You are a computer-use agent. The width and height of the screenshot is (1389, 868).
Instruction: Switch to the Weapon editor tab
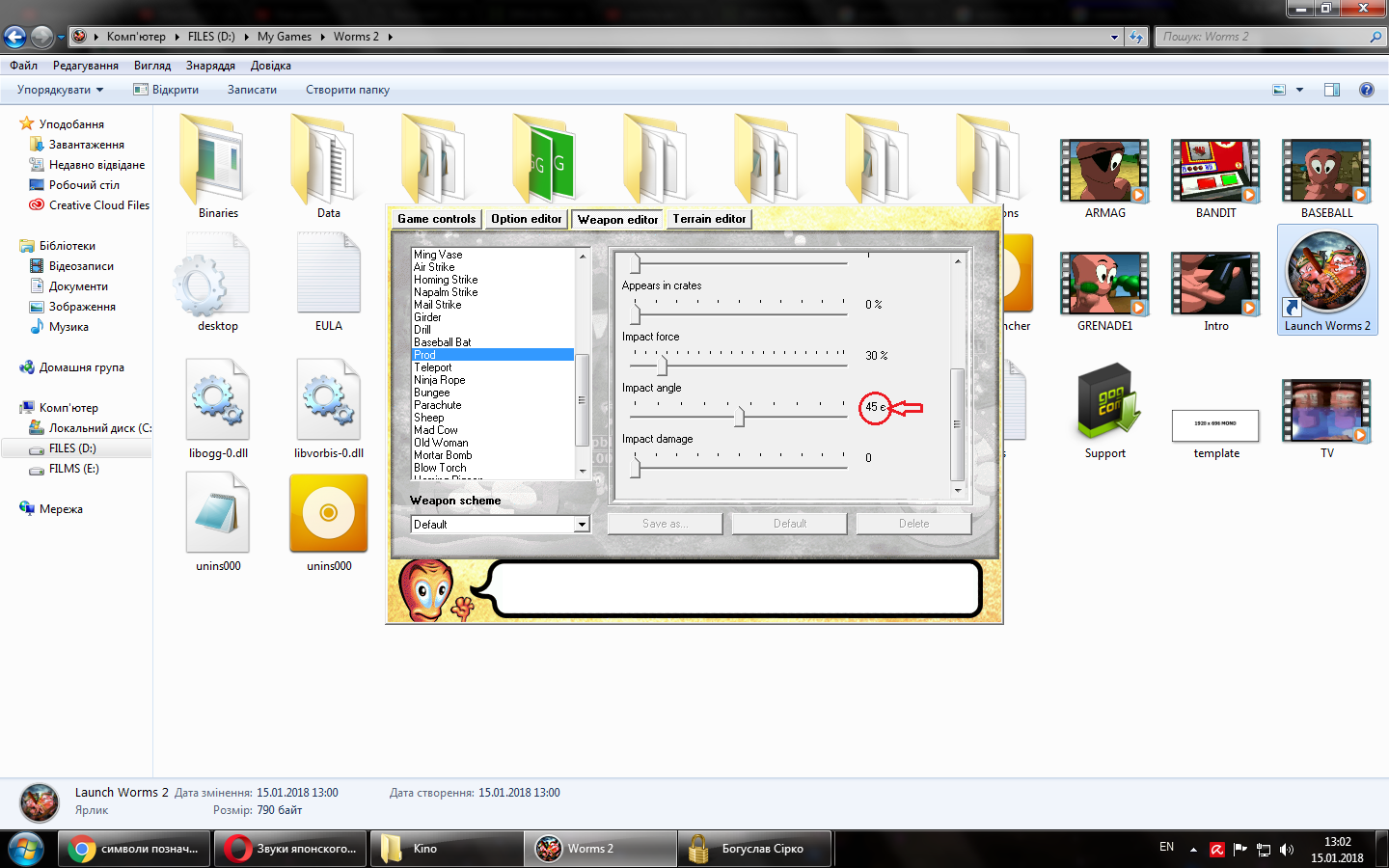point(617,220)
